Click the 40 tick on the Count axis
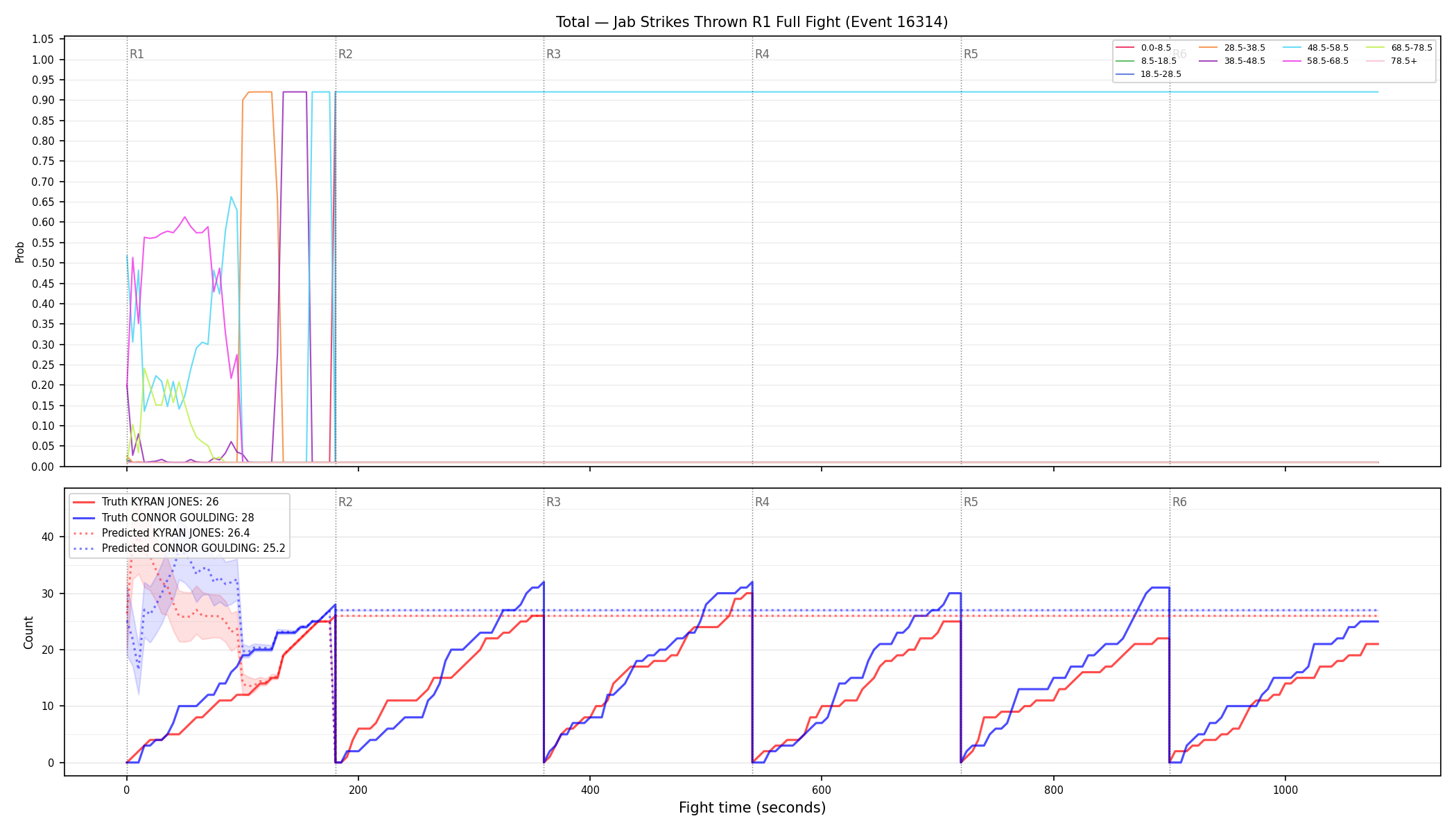This screenshot has height=832, width=1456. [48, 537]
